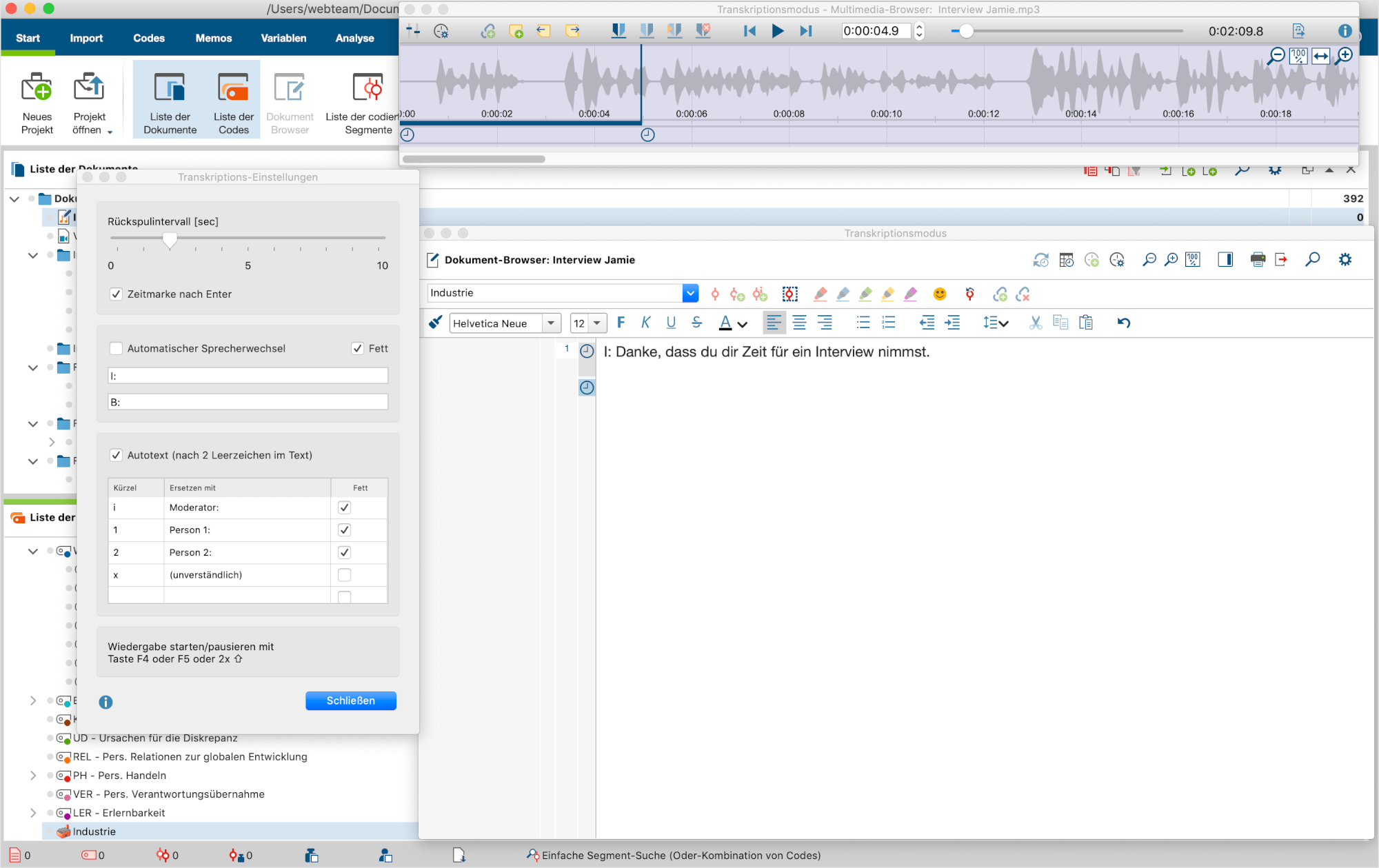Image resolution: width=1379 pixels, height=868 pixels.
Task: Click the strikethrough formatting icon
Action: pyautogui.click(x=696, y=323)
